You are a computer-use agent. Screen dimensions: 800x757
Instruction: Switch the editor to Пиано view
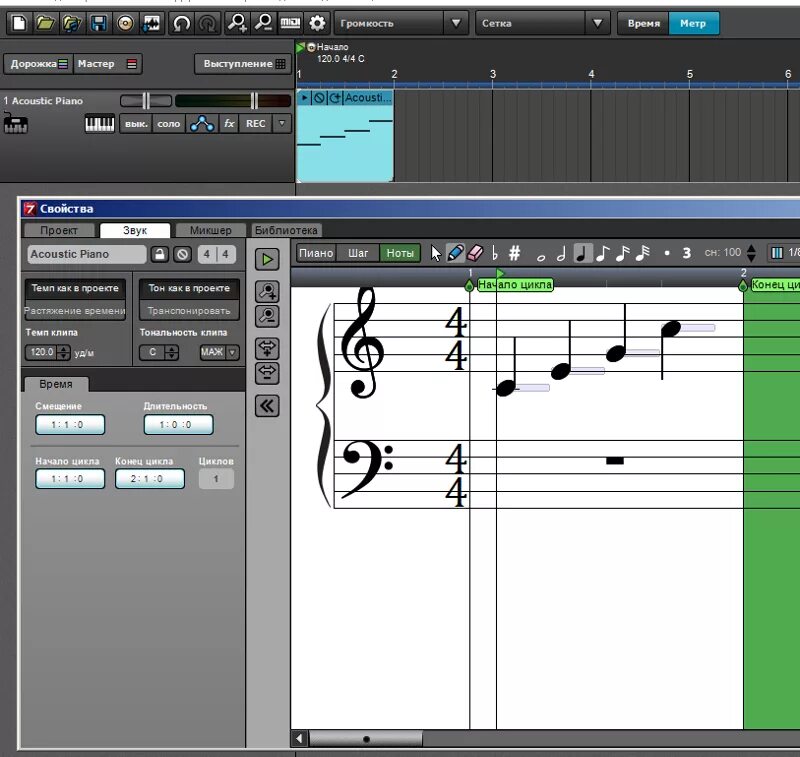click(x=316, y=253)
